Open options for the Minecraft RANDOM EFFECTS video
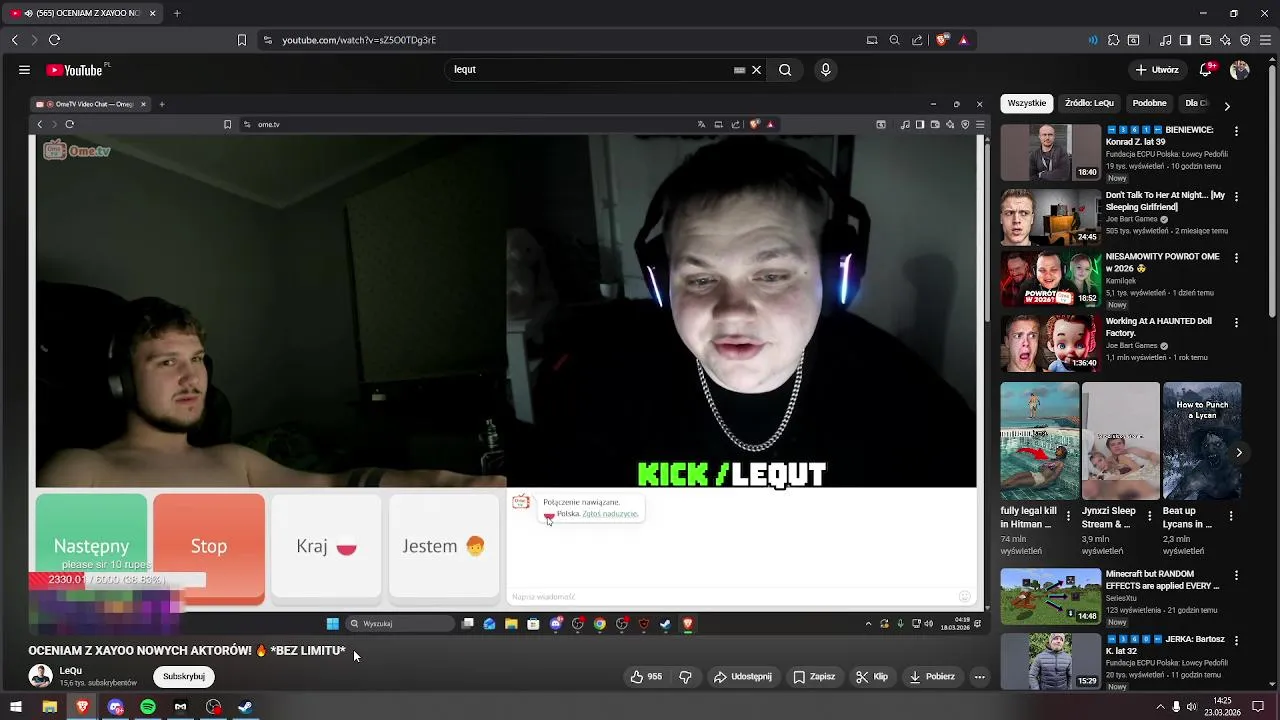Image resolution: width=1280 pixels, height=720 pixels. (1236, 575)
